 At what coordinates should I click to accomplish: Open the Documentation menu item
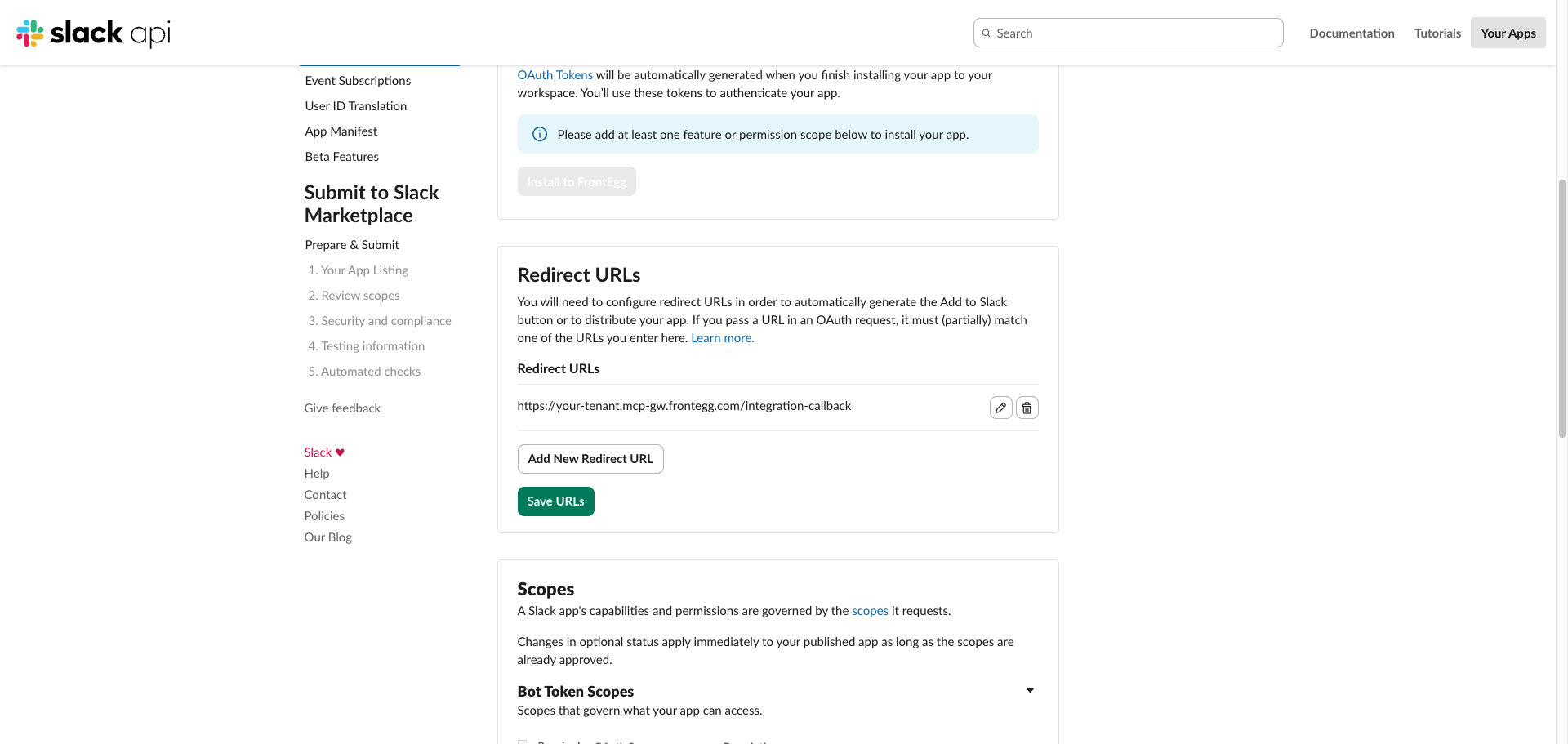point(1352,33)
